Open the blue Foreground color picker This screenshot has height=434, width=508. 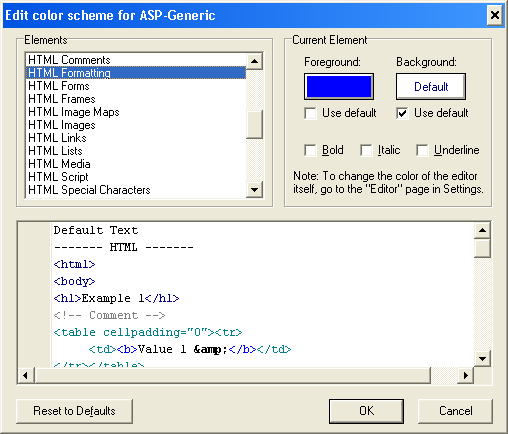point(339,87)
